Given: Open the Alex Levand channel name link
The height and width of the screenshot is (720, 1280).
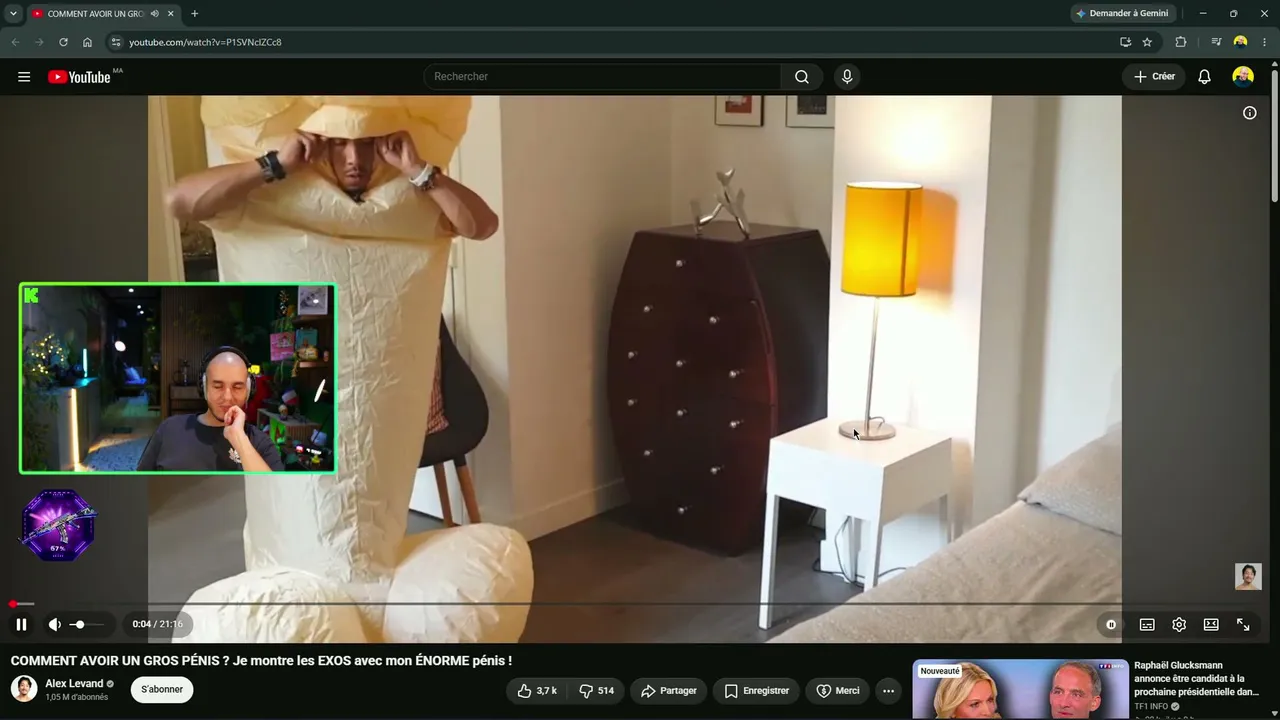Looking at the screenshot, I should click(74, 684).
